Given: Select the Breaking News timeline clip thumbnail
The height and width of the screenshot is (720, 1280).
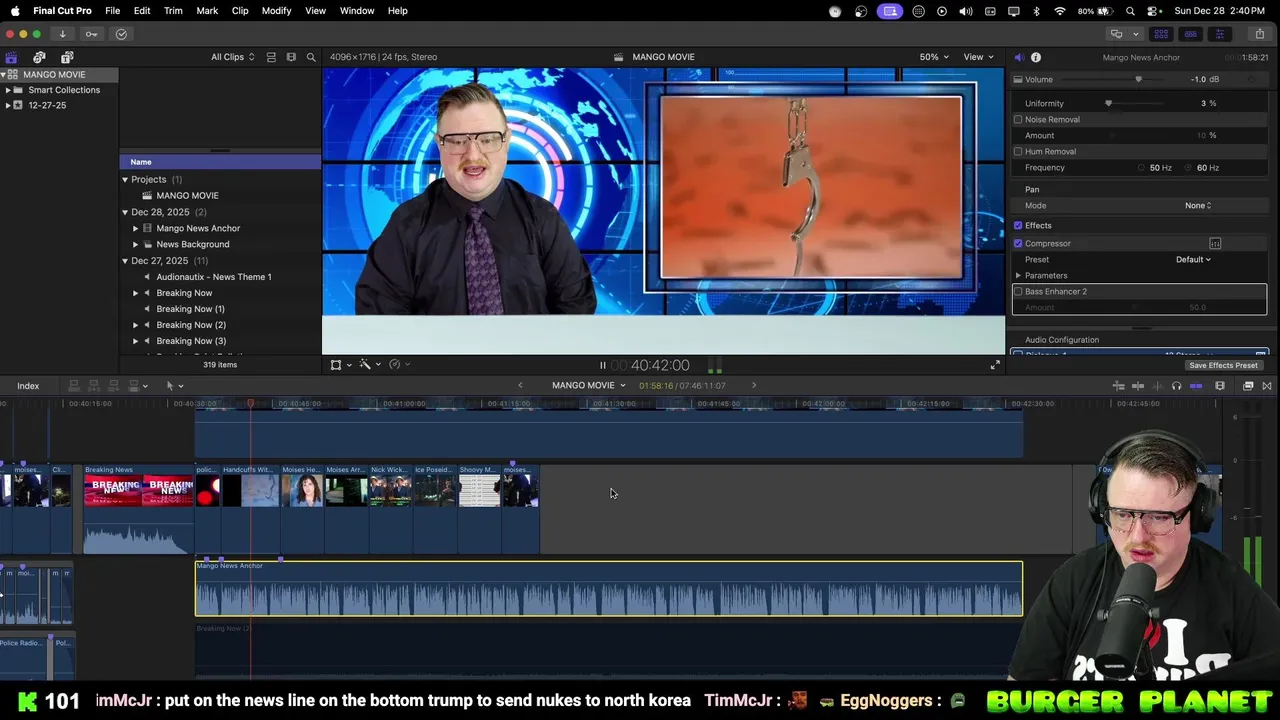Looking at the screenshot, I should [138, 490].
